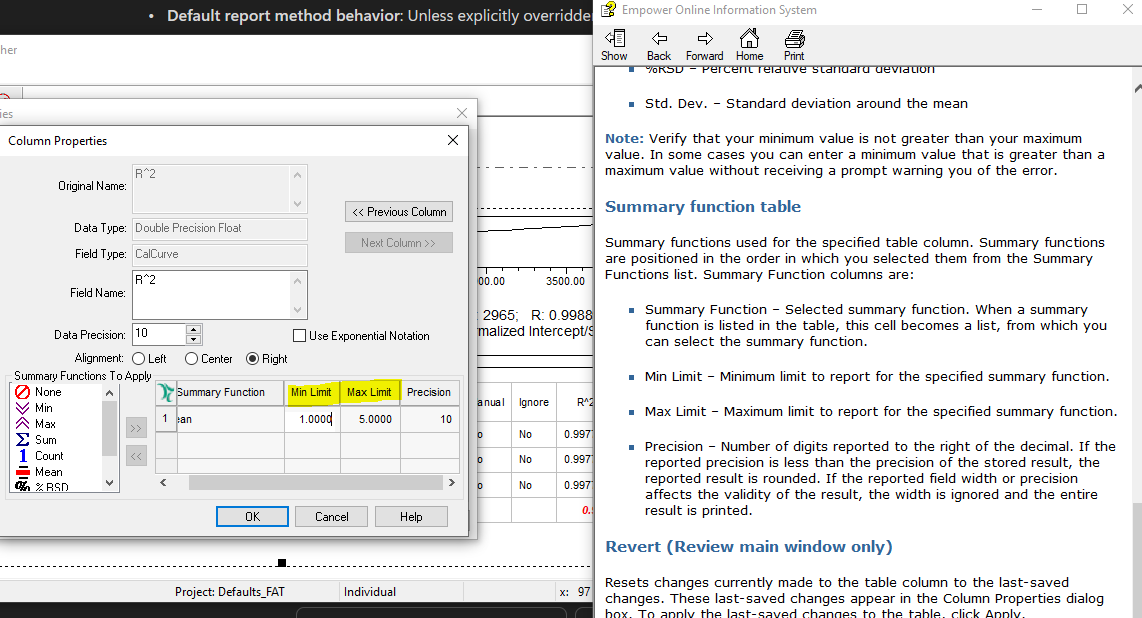The width and height of the screenshot is (1142, 618).
Task: Go Forward in Empower help window
Action: tap(704, 45)
